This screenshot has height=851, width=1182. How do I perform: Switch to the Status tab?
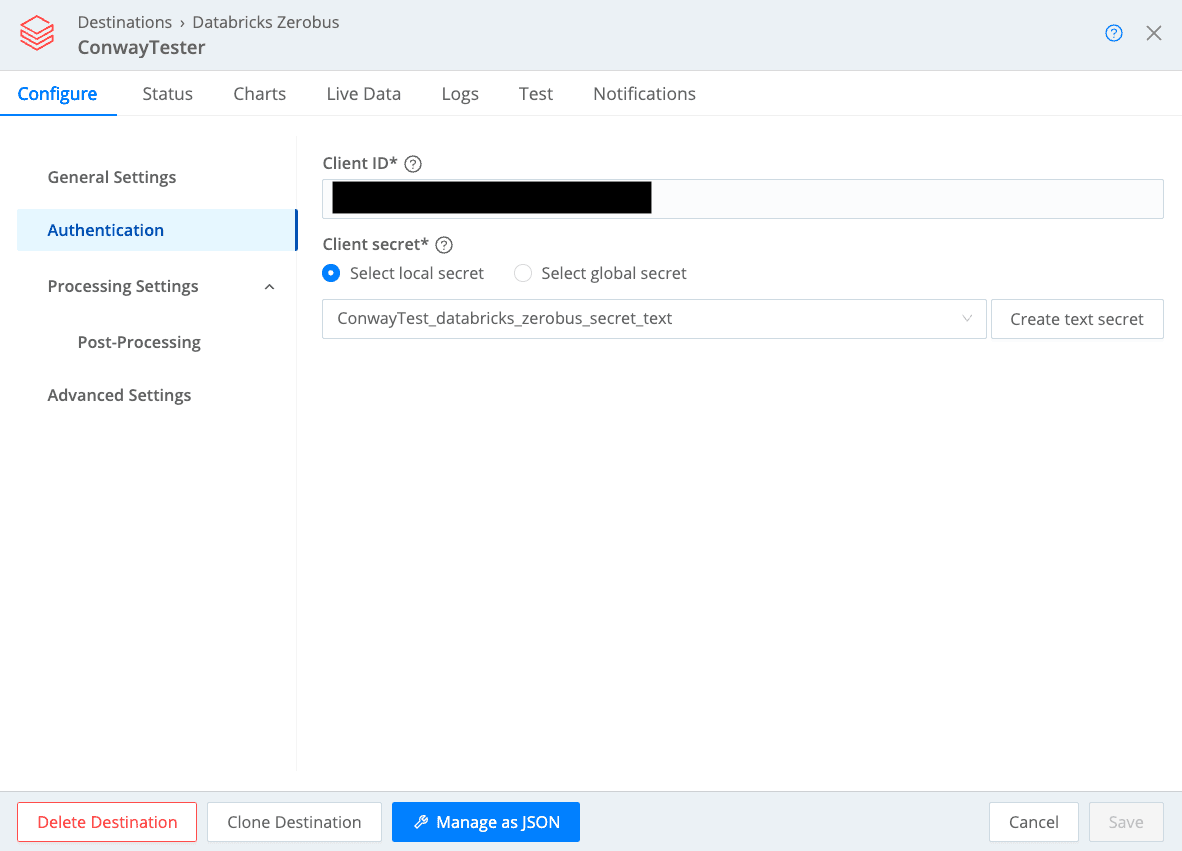[x=167, y=93]
